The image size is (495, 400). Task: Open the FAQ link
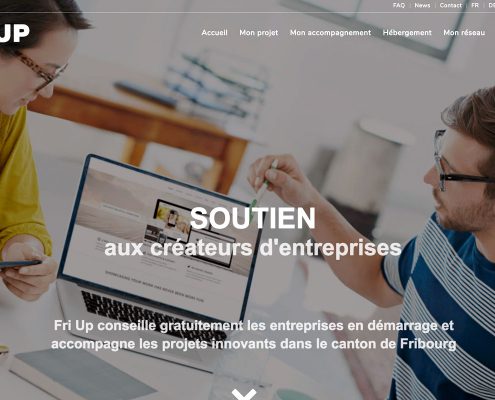pyautogui.click(x=399, y=5)
